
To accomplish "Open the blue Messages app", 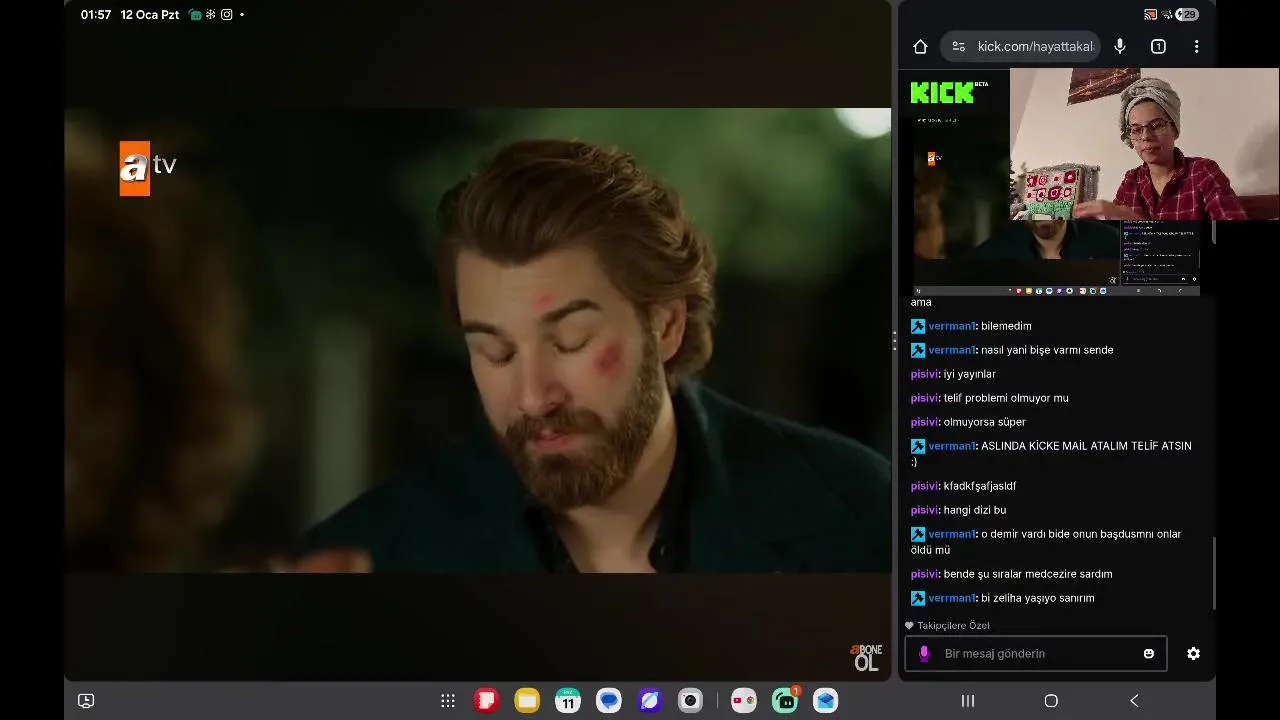I will [609, 701].
